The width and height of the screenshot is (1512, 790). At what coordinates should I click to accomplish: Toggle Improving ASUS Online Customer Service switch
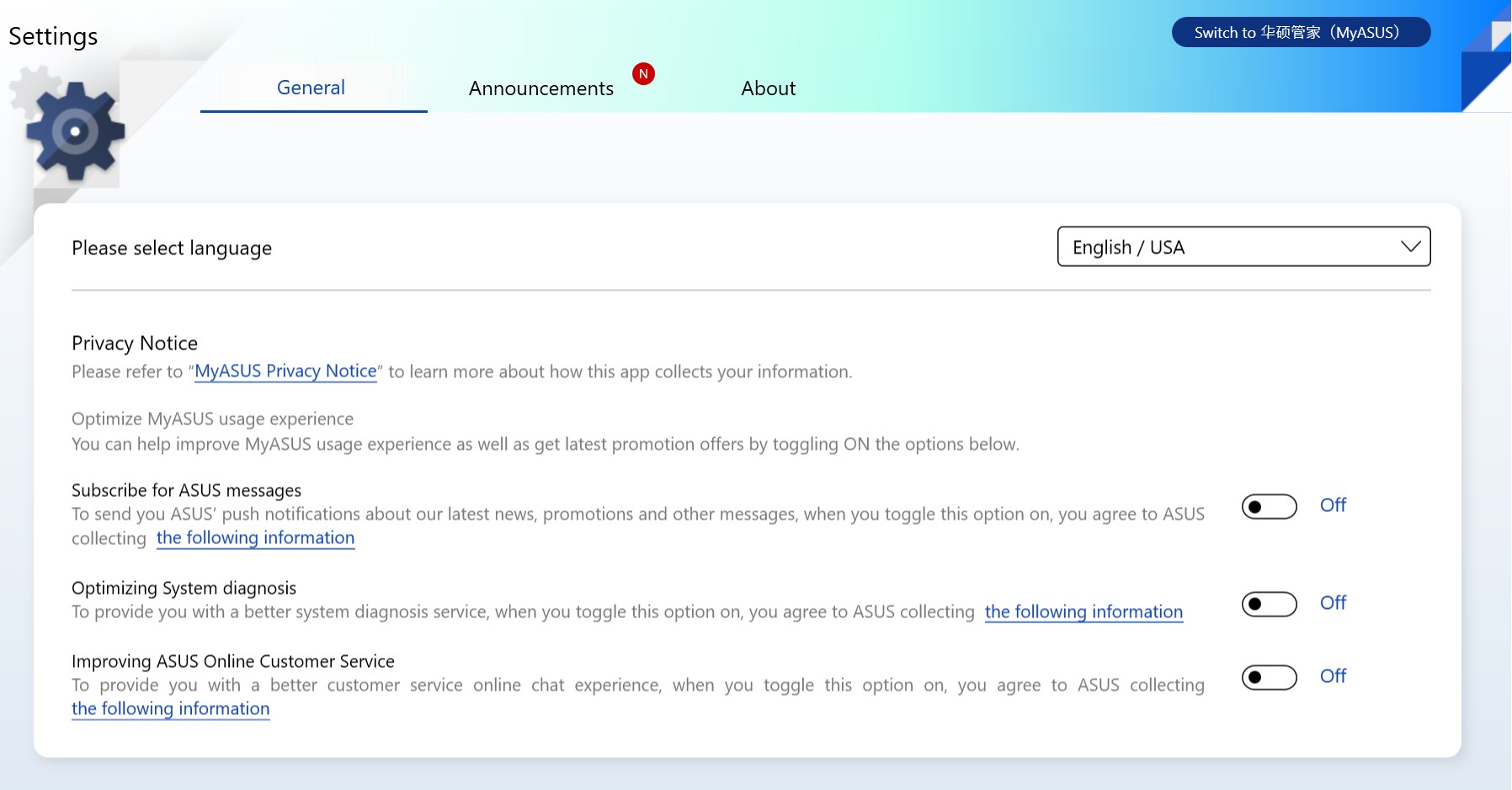point(1269,677)
